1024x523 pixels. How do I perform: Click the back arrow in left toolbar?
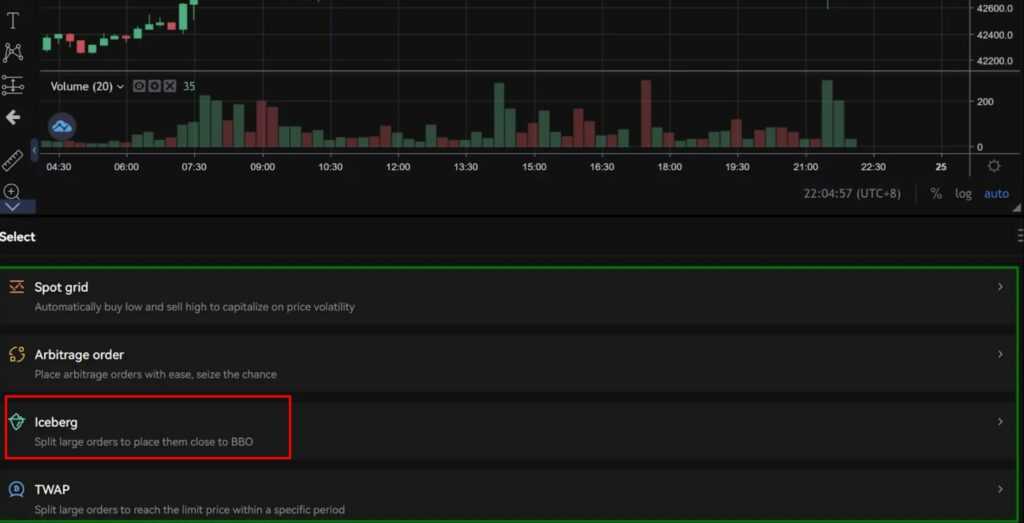13,118
